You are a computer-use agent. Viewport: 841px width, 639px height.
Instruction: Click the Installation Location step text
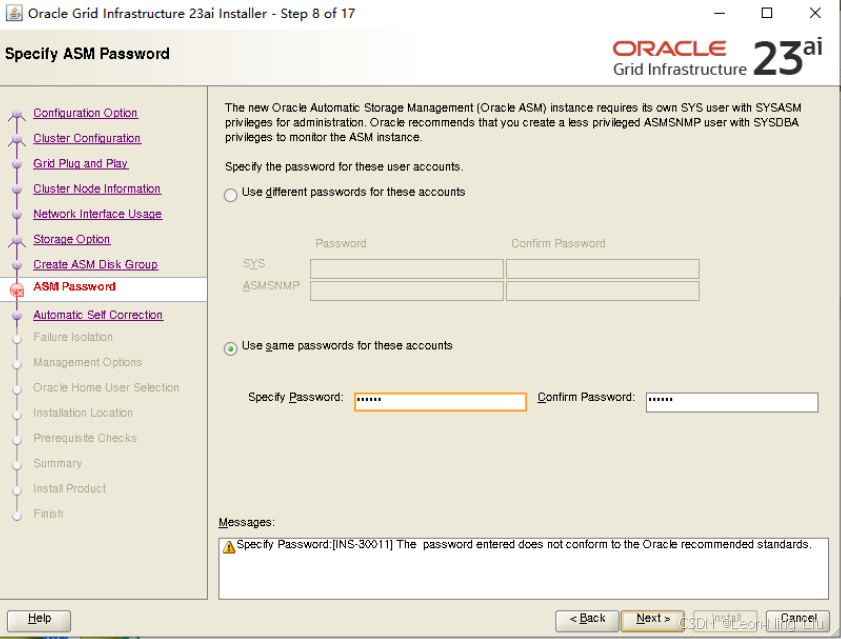[x=83, y=413]
